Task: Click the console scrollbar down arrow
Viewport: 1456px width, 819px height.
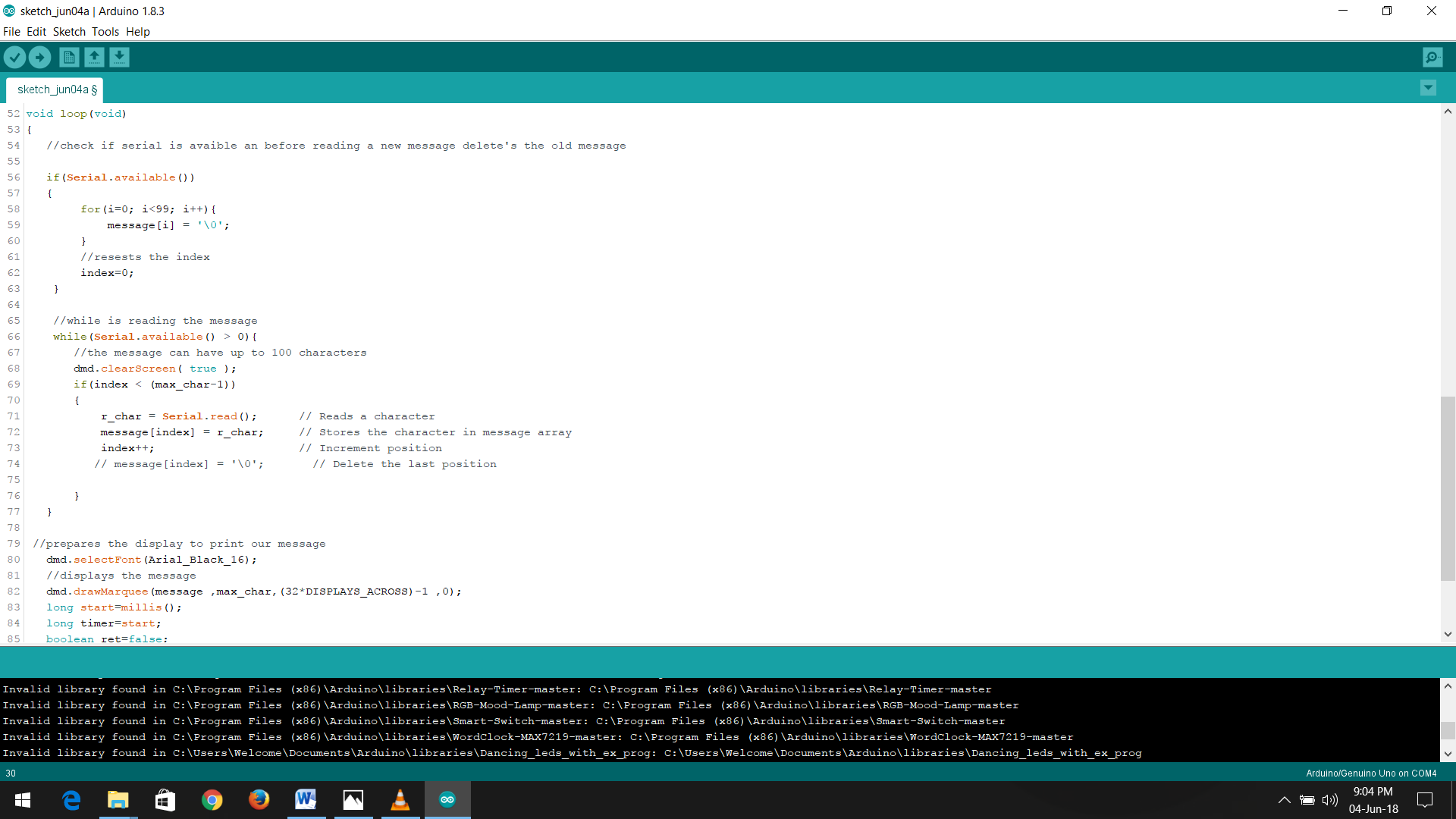Action: click(1448, 753)
